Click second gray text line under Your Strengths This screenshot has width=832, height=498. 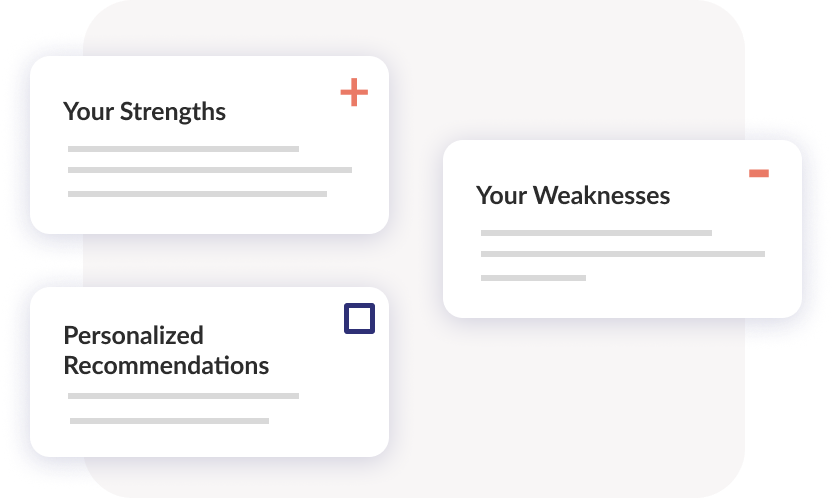210,170
